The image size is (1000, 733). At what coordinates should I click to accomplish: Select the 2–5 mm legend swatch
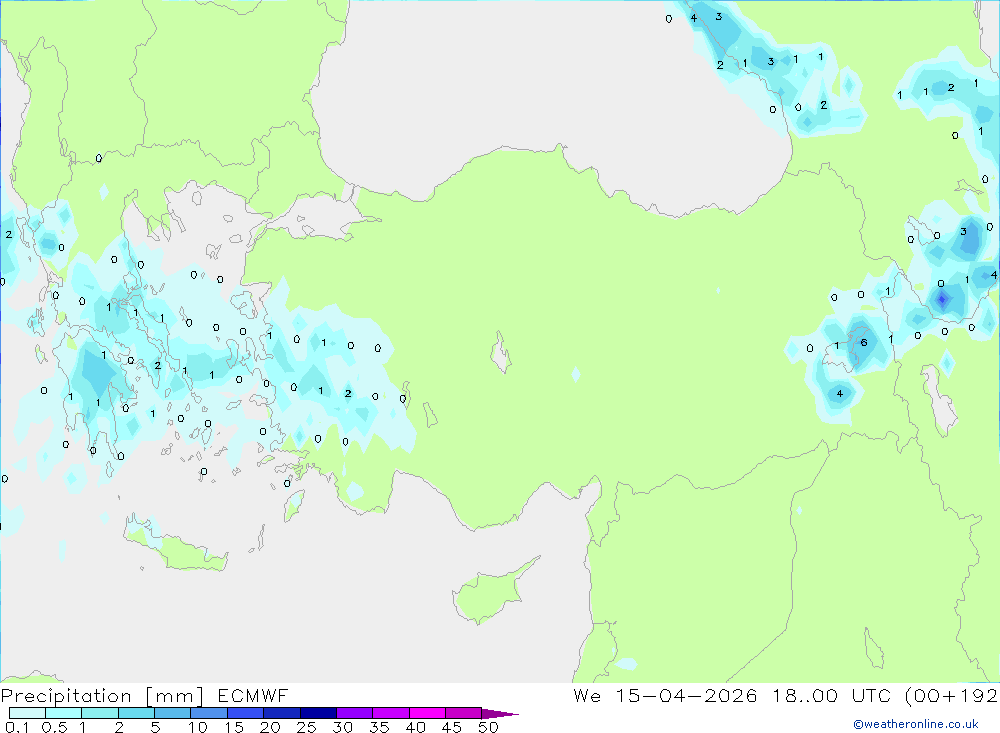tap(136, 713)
